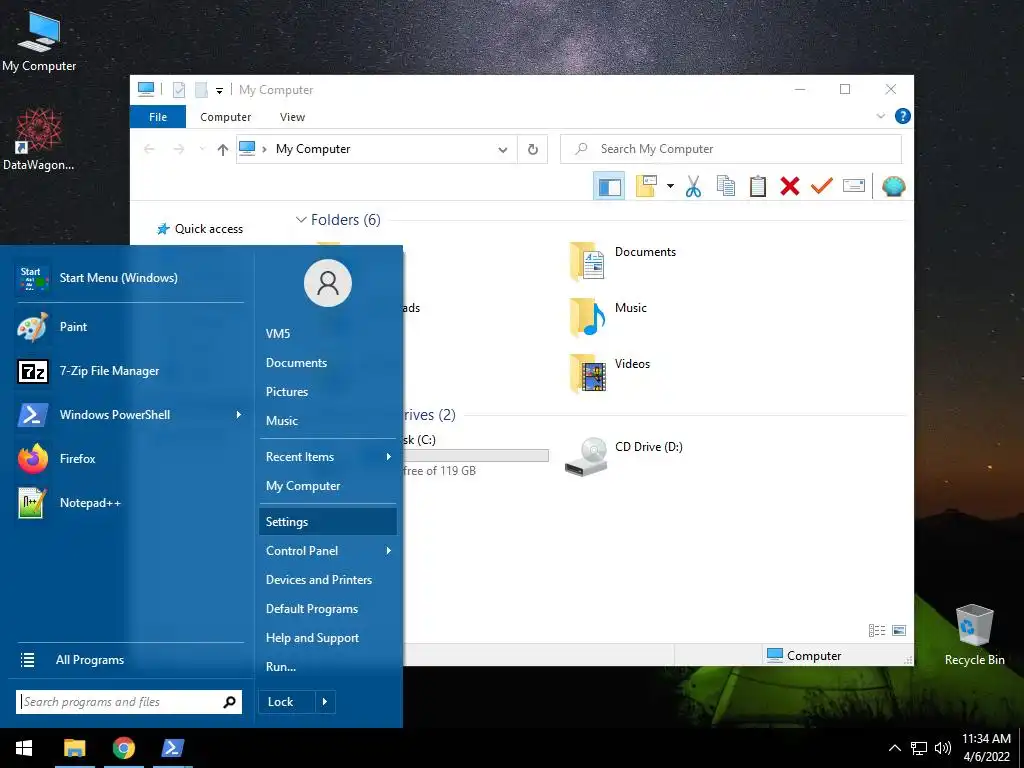1024x768 pixels.
Task: Launch Notepad++ from start menu
Action: tap(129, 503)
